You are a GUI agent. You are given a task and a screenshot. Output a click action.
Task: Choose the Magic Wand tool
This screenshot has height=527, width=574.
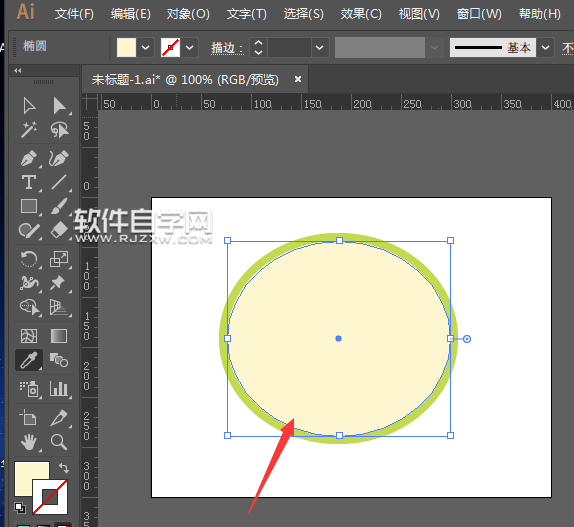tap(29, 129)
